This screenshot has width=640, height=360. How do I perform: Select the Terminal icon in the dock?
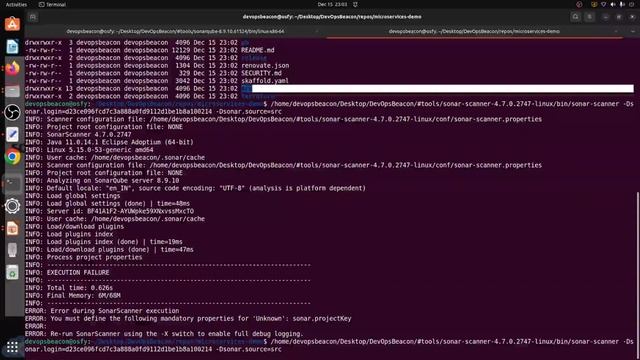point(12,184)
